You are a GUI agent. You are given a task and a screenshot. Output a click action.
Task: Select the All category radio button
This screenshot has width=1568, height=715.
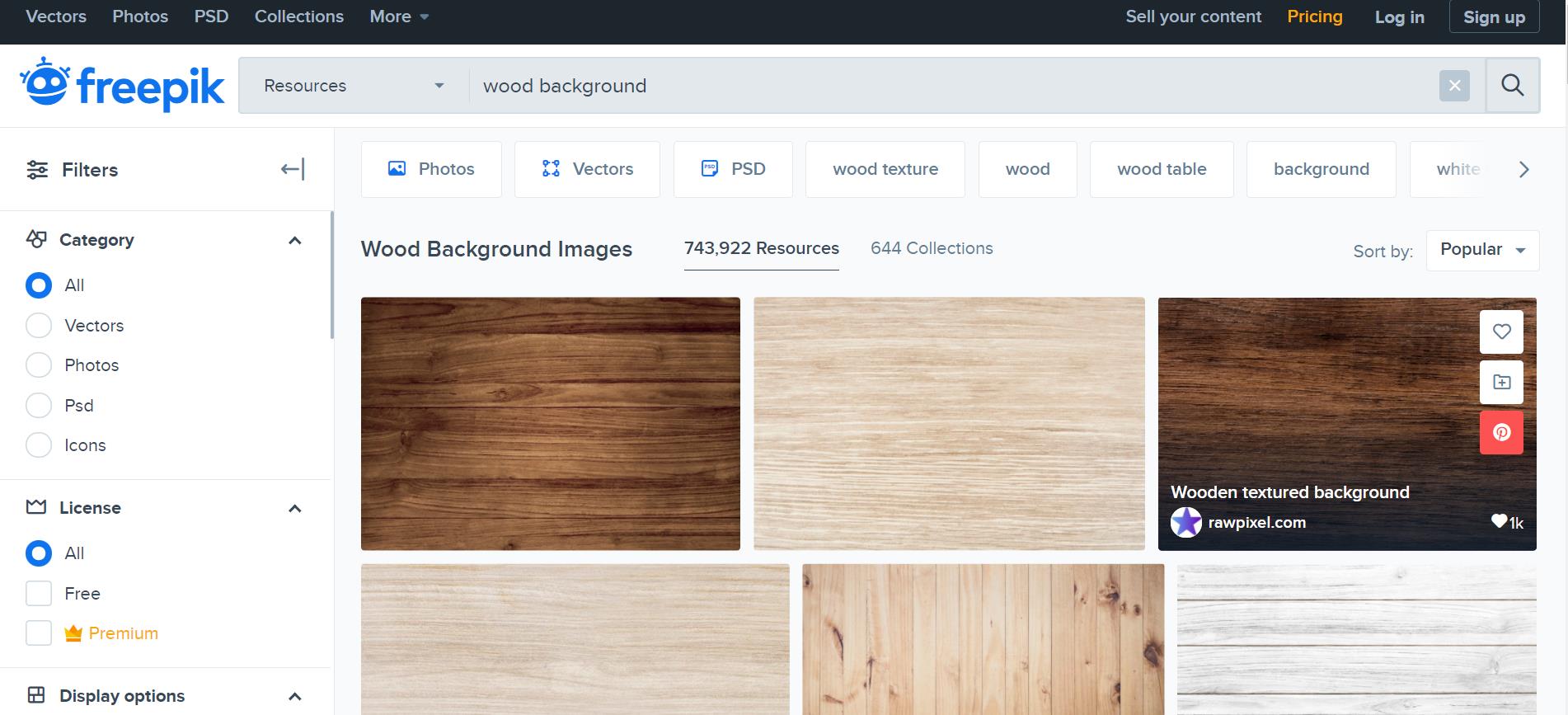39,285
